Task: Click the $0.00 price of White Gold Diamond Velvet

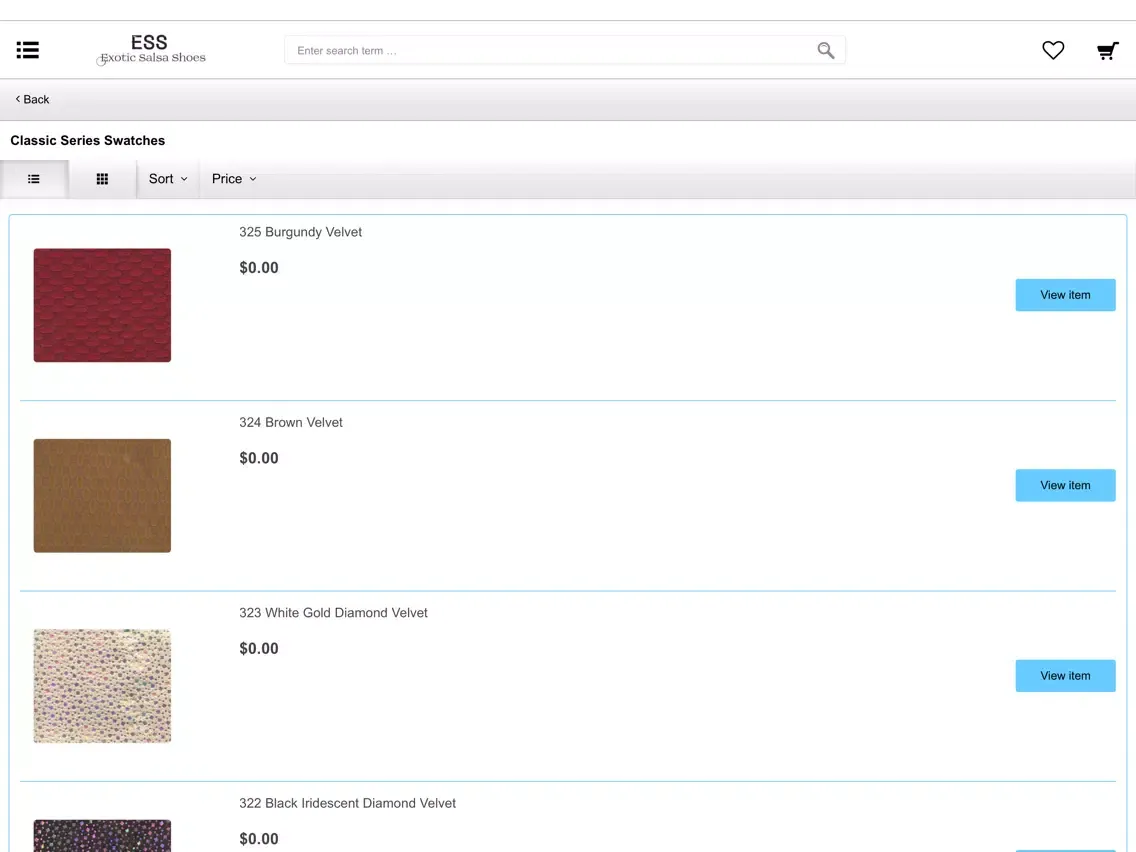Action: coord(259,649)
